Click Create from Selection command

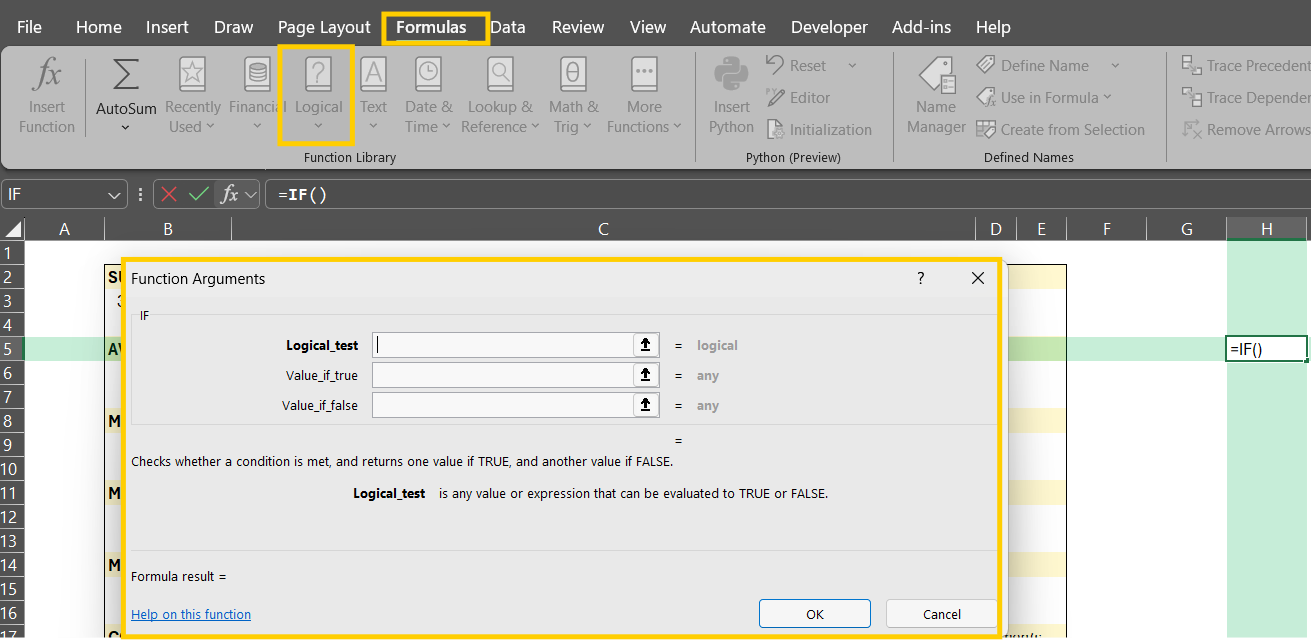click(x=1060, y=130)
